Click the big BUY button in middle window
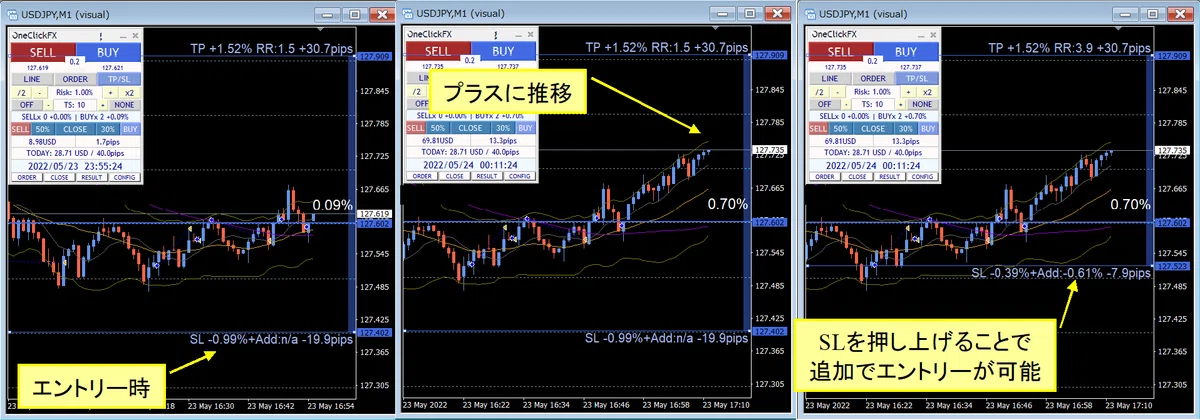 click(x=501, y=52)
